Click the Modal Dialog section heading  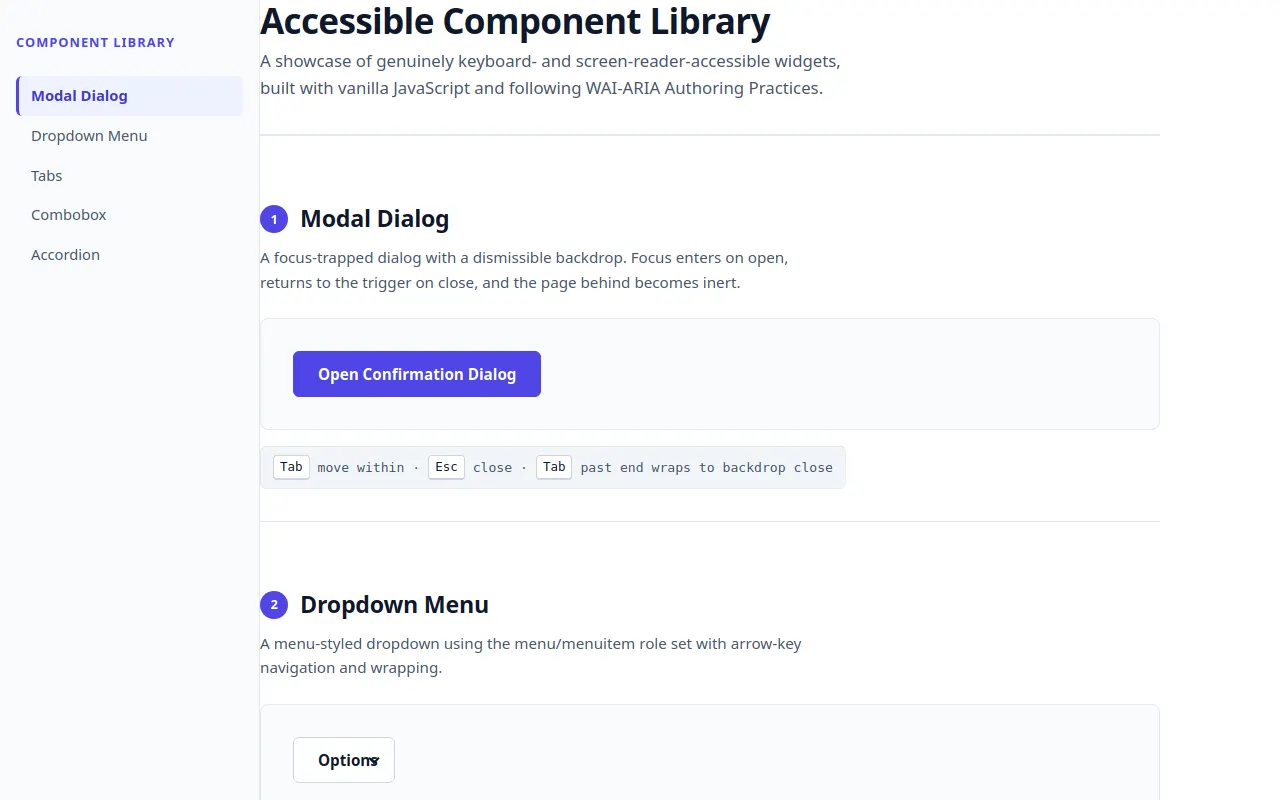pyautogui.click(x=374, y=219)
